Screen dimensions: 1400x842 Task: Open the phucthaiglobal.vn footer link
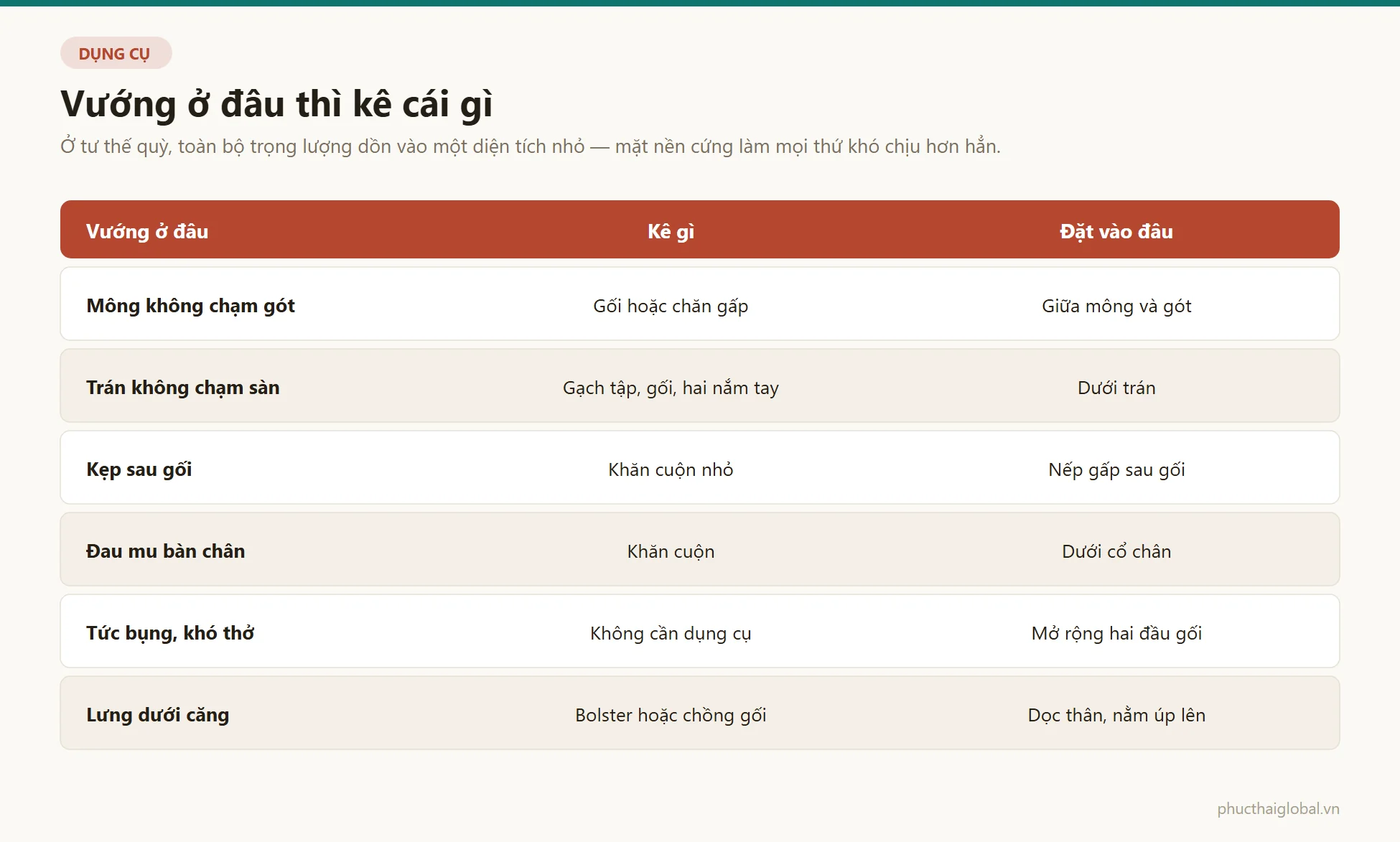tap(1278, 809)
